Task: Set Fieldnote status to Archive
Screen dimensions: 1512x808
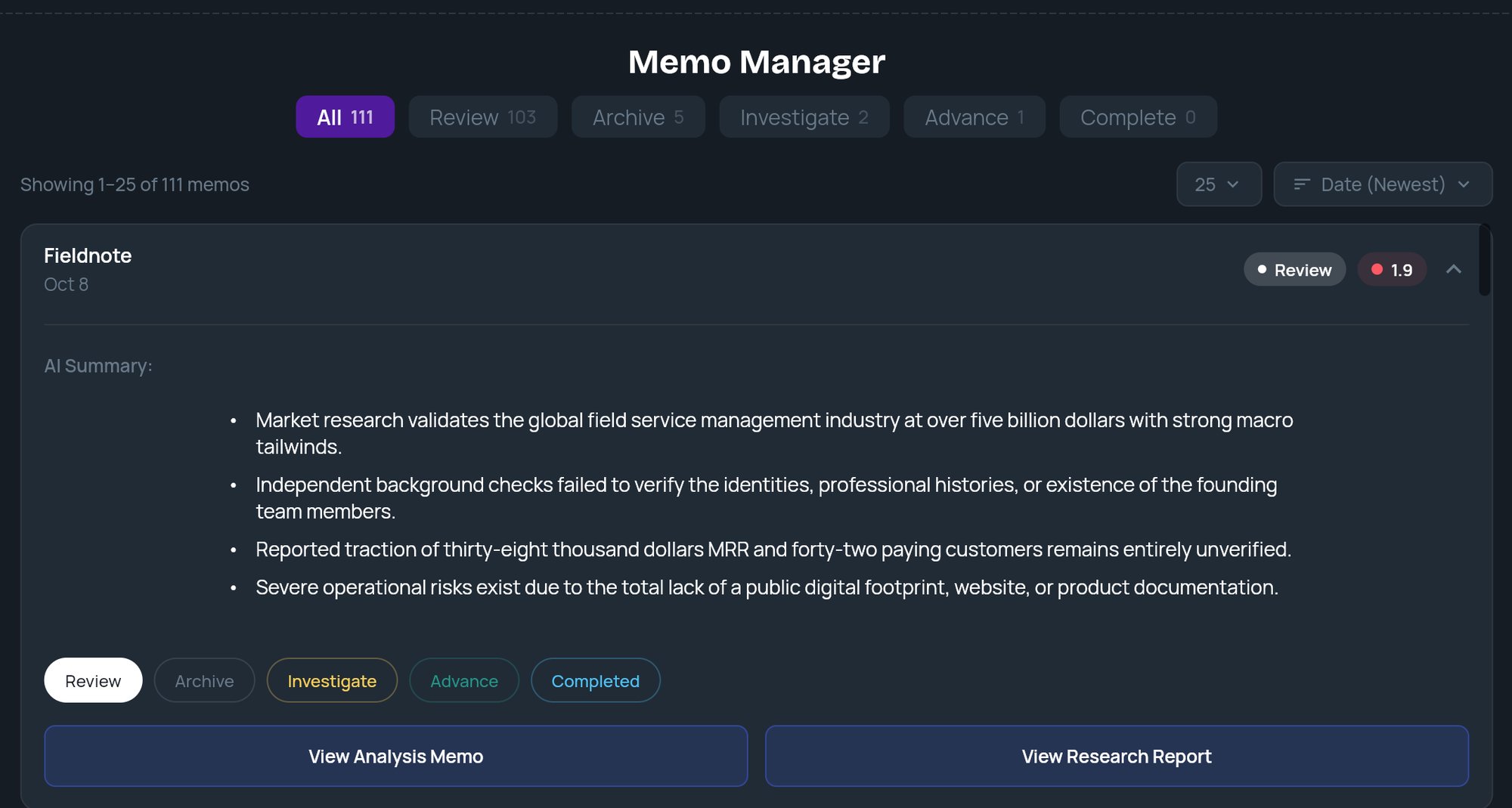Action: click(204, 680)
